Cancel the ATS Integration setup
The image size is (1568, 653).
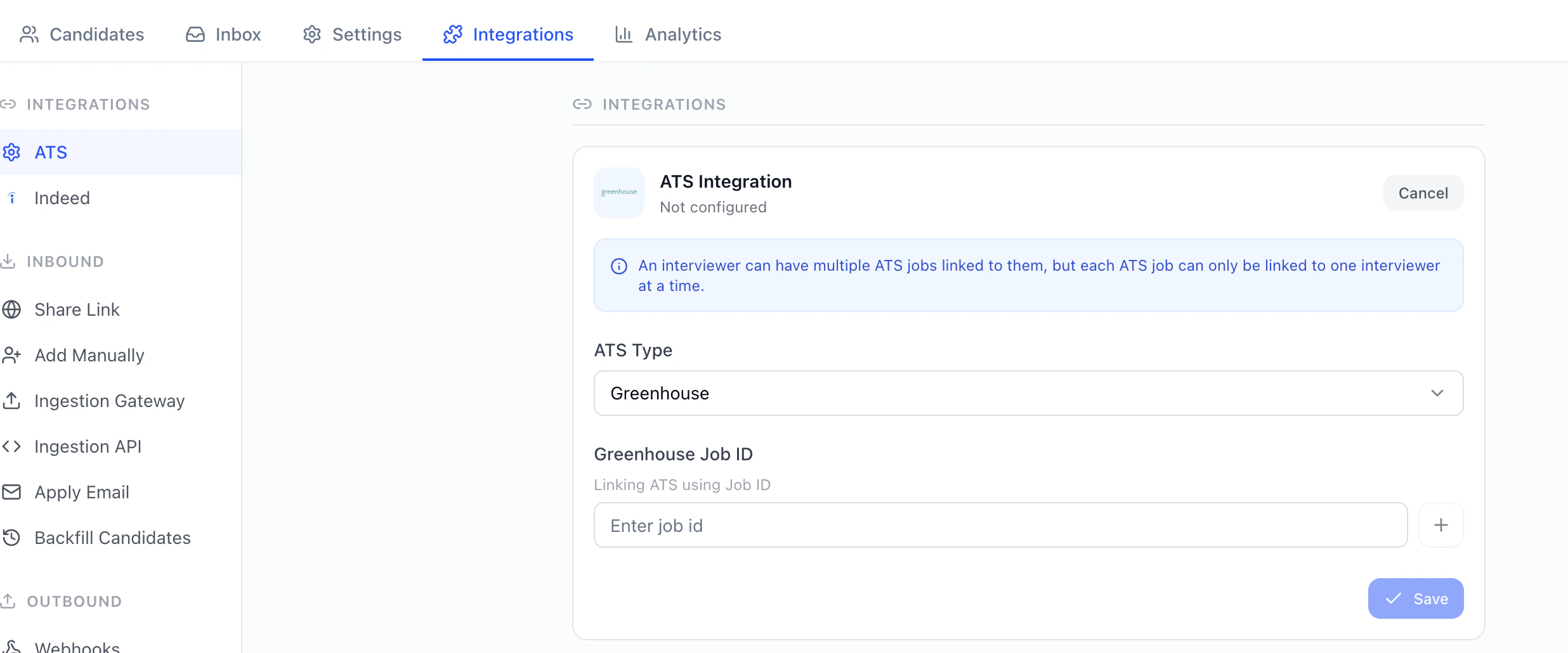pos(1423,193)
